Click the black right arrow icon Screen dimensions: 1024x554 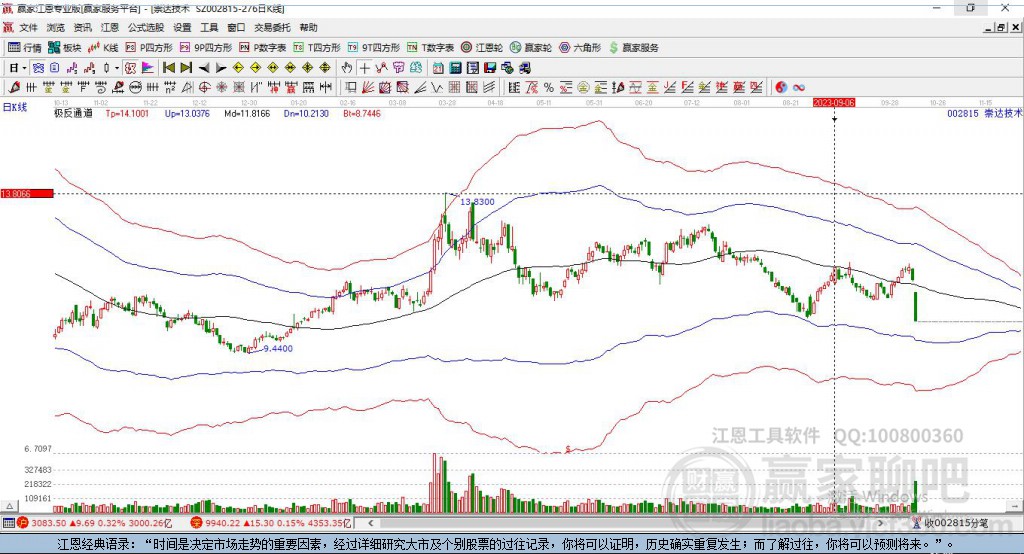click(x=221, y=68)
